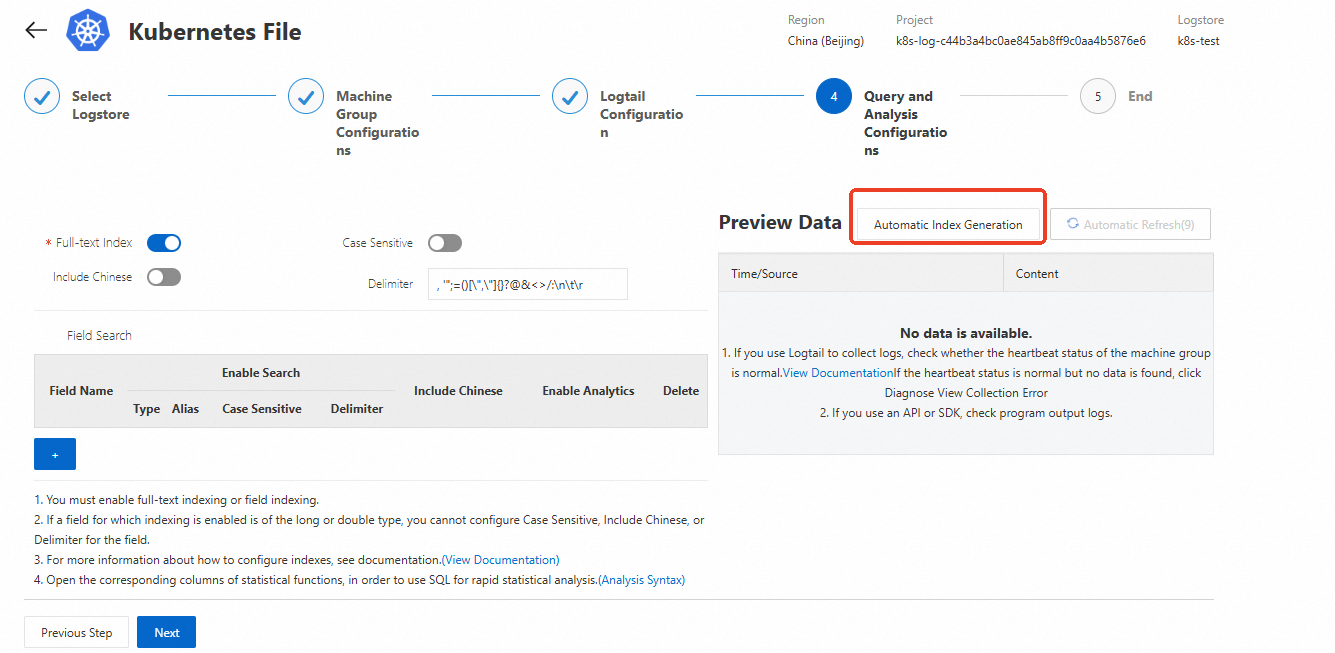
Task: Open the Analysis Syntax link
Action: 641,580
